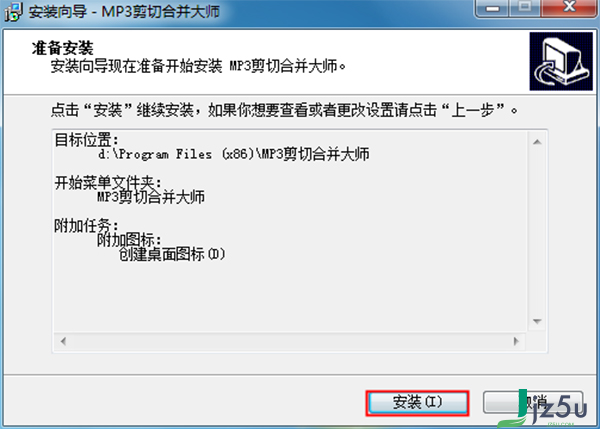
Task: Click the scroll down arrow in summary box
Action: [x=537, y=321]
